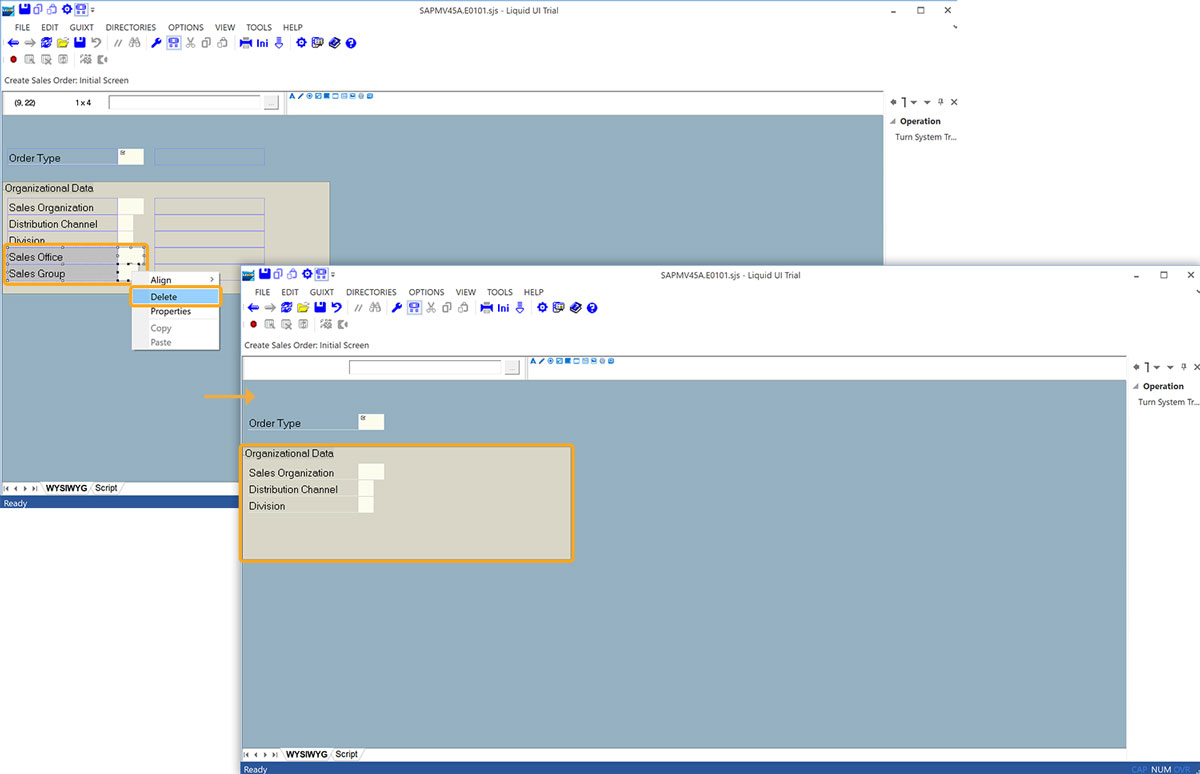Click the printer icon in back window toolbar
This screenshot has height=774, width=1200.
pos(246,43)
